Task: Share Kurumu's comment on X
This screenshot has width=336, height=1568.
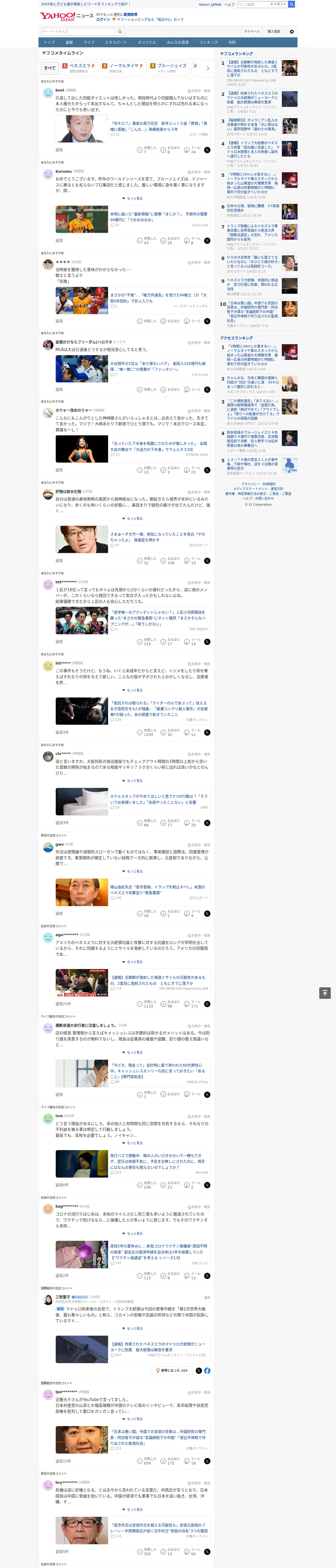Action: pos(207,240)
